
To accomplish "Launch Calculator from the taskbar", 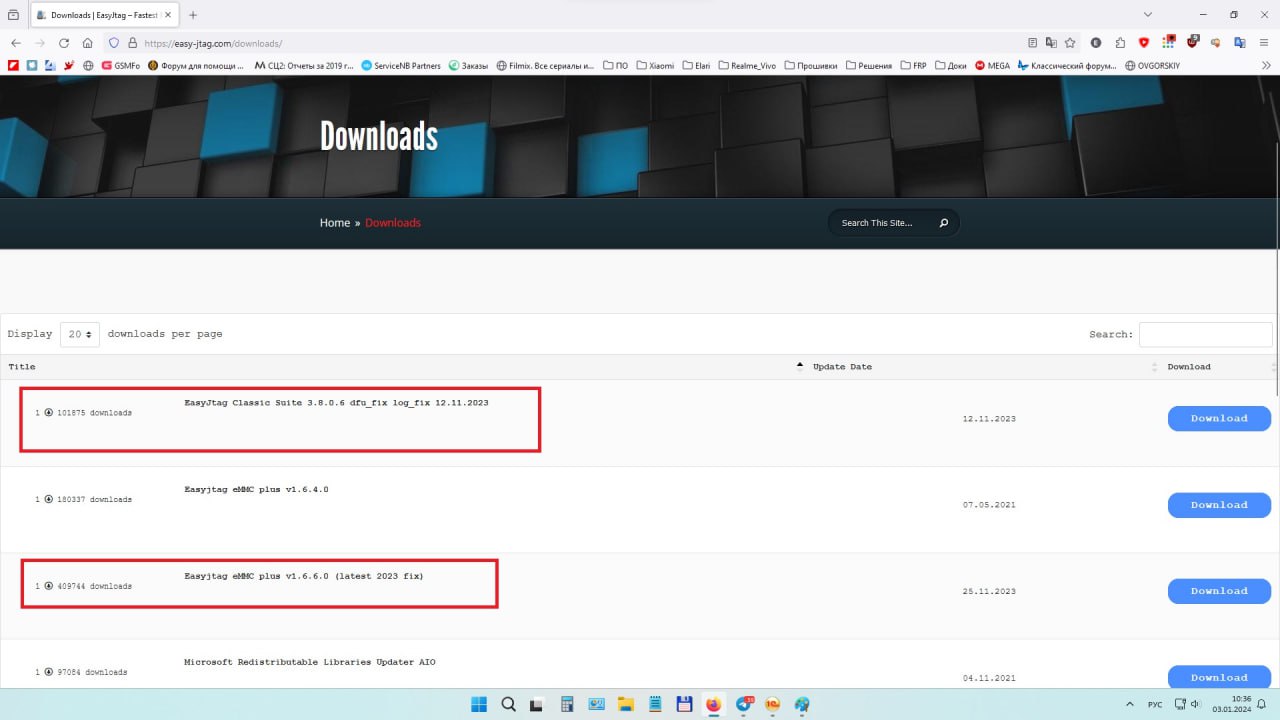I will [567, 704].
